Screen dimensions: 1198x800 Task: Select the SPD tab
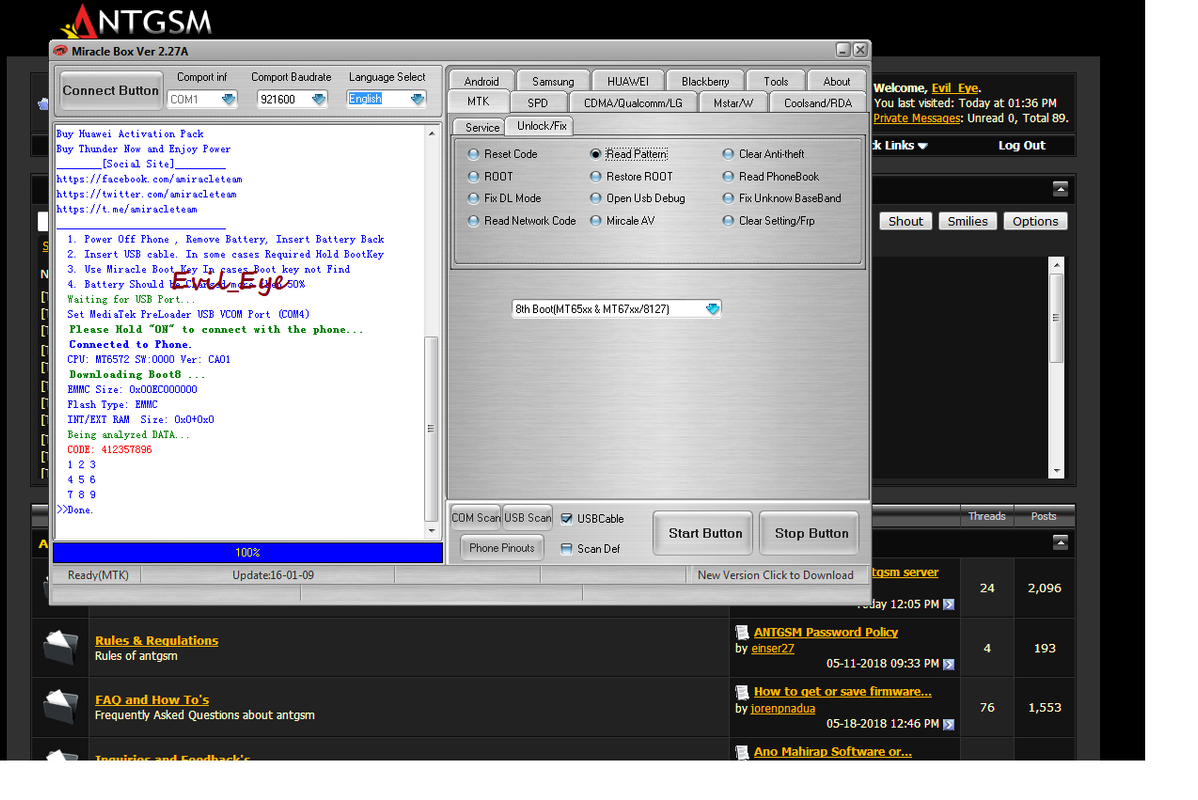[538, 102]
